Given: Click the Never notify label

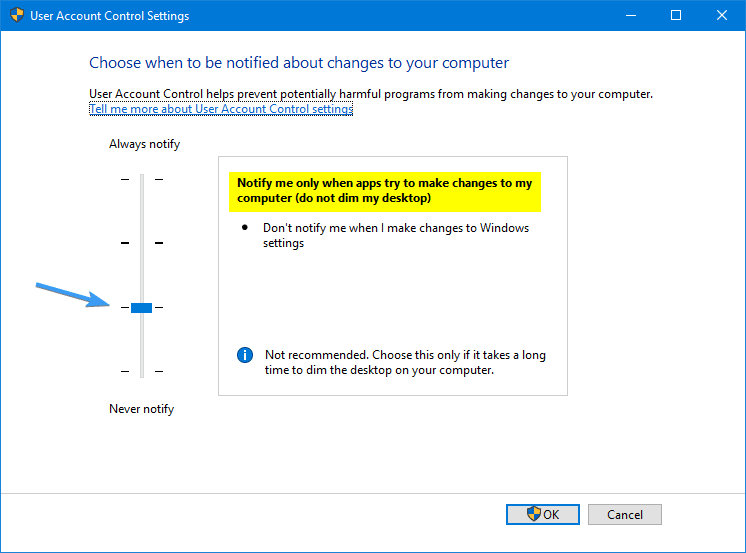Looking at the screenshot, I should pyautogui.click(x=142, y=409).
